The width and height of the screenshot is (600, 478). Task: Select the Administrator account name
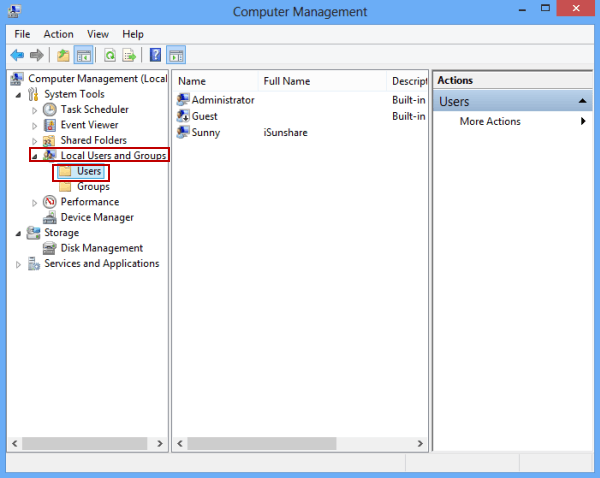click(223, 100)
